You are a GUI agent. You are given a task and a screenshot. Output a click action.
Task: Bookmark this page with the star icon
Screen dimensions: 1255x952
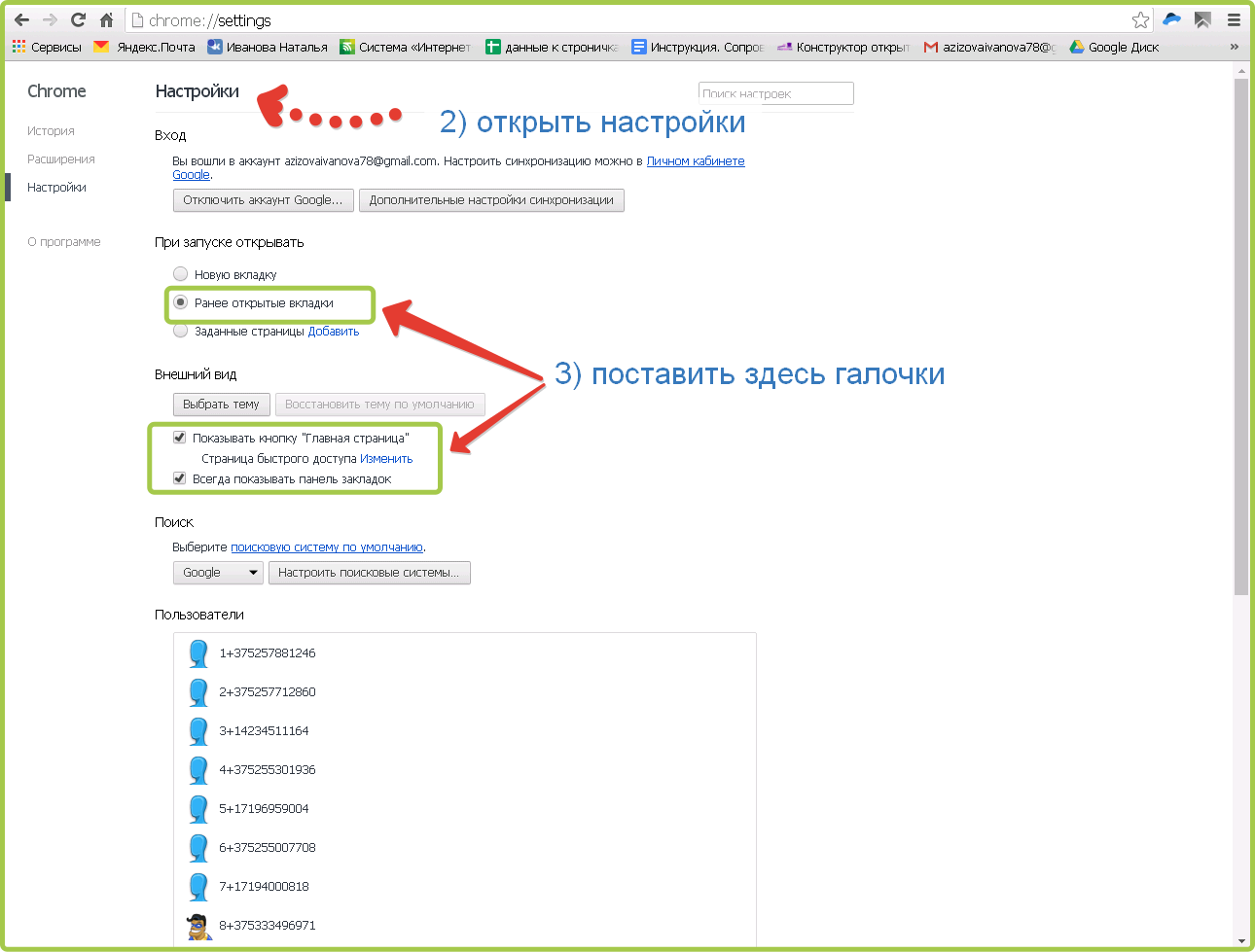[1140, 20]
